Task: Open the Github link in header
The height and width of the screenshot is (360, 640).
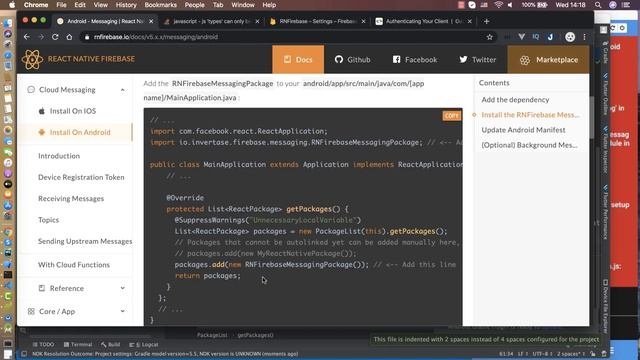Action: pyautogui.click(x=353, y=60)
